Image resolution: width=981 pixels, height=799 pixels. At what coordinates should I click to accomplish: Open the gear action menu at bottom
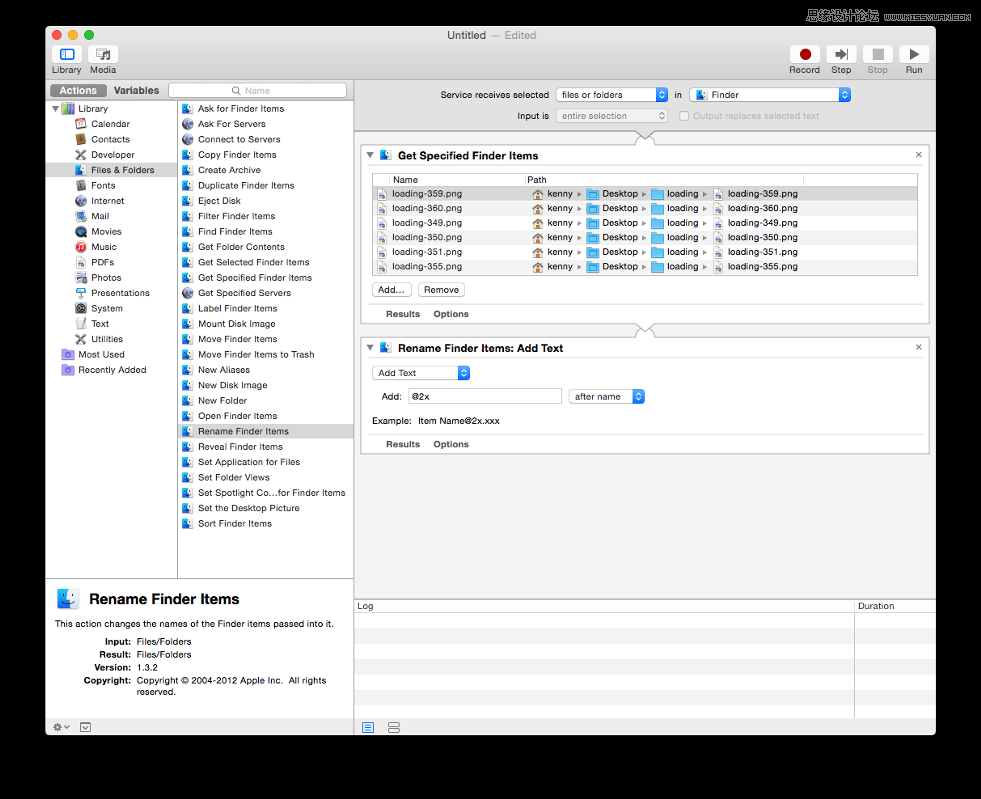(61, 727)
